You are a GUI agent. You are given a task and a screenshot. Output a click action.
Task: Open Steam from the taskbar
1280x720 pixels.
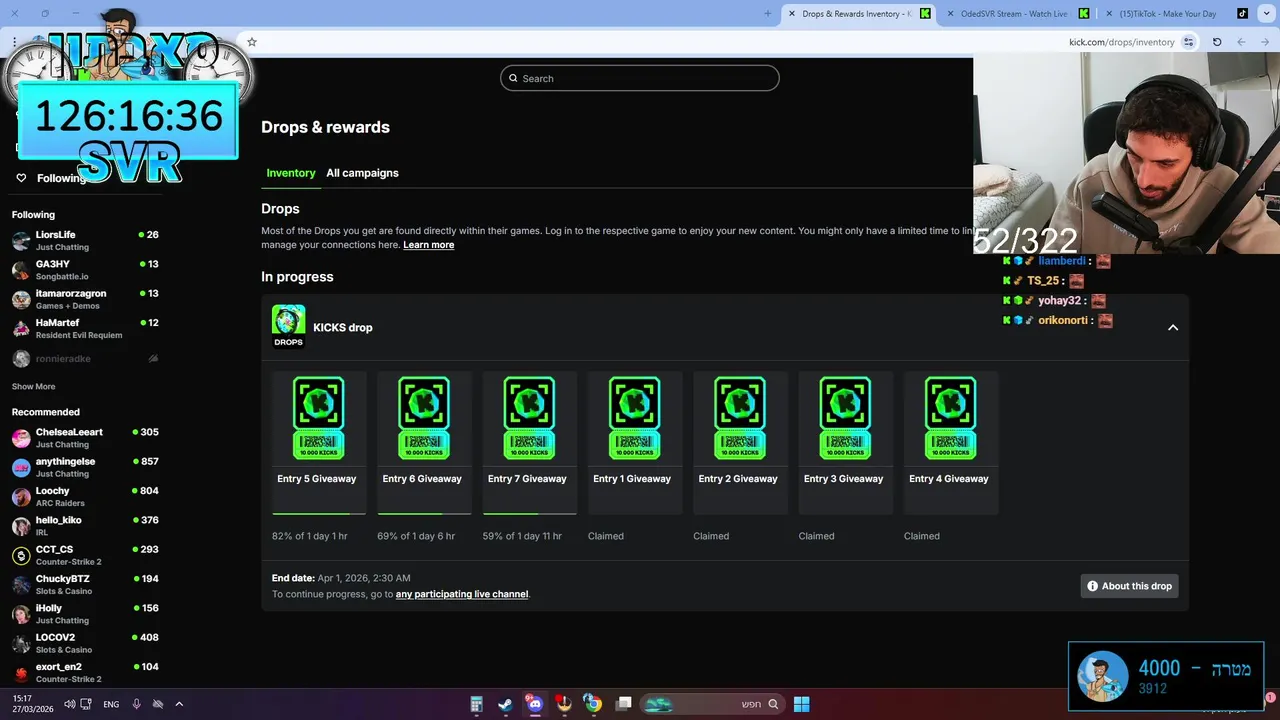(x=505, y=704)
